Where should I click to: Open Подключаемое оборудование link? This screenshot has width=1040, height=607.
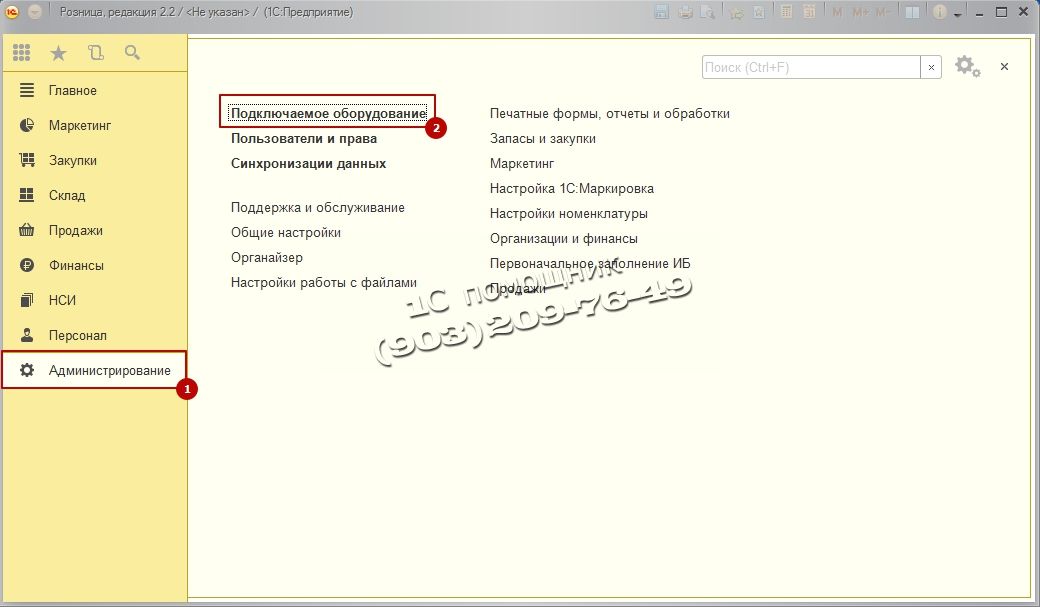pyautogui.click(x=328, y=114)
